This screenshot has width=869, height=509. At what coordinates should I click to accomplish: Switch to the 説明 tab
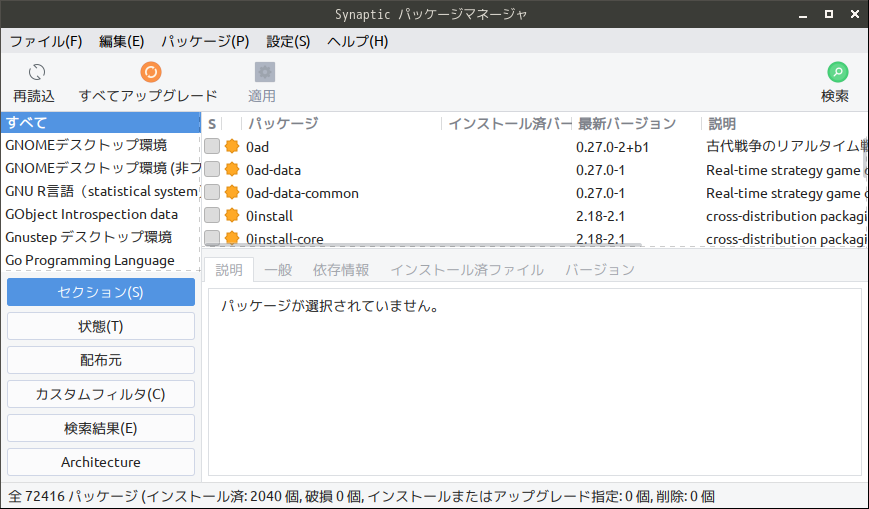[229, 270]
